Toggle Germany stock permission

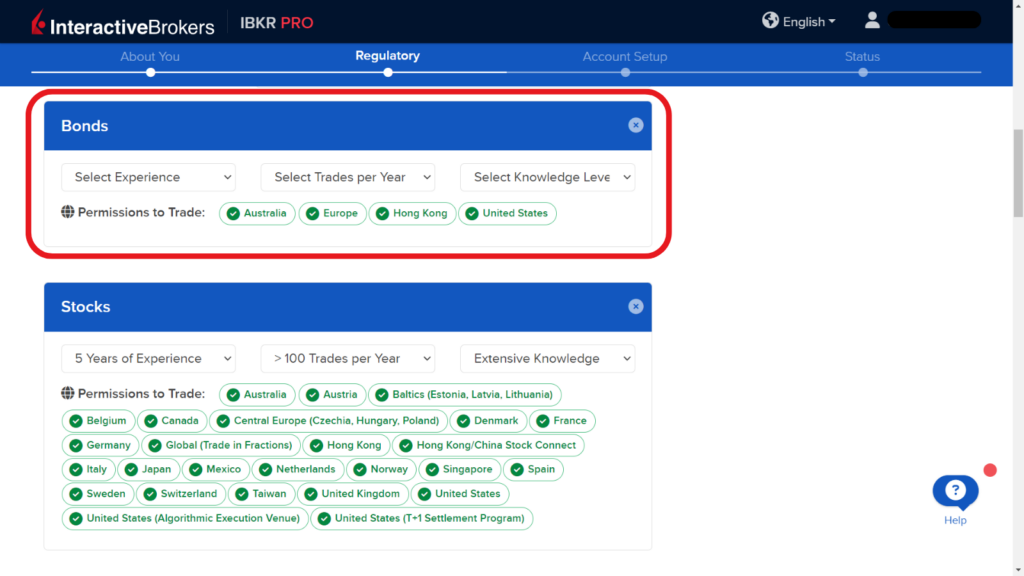tap(101, 445)
